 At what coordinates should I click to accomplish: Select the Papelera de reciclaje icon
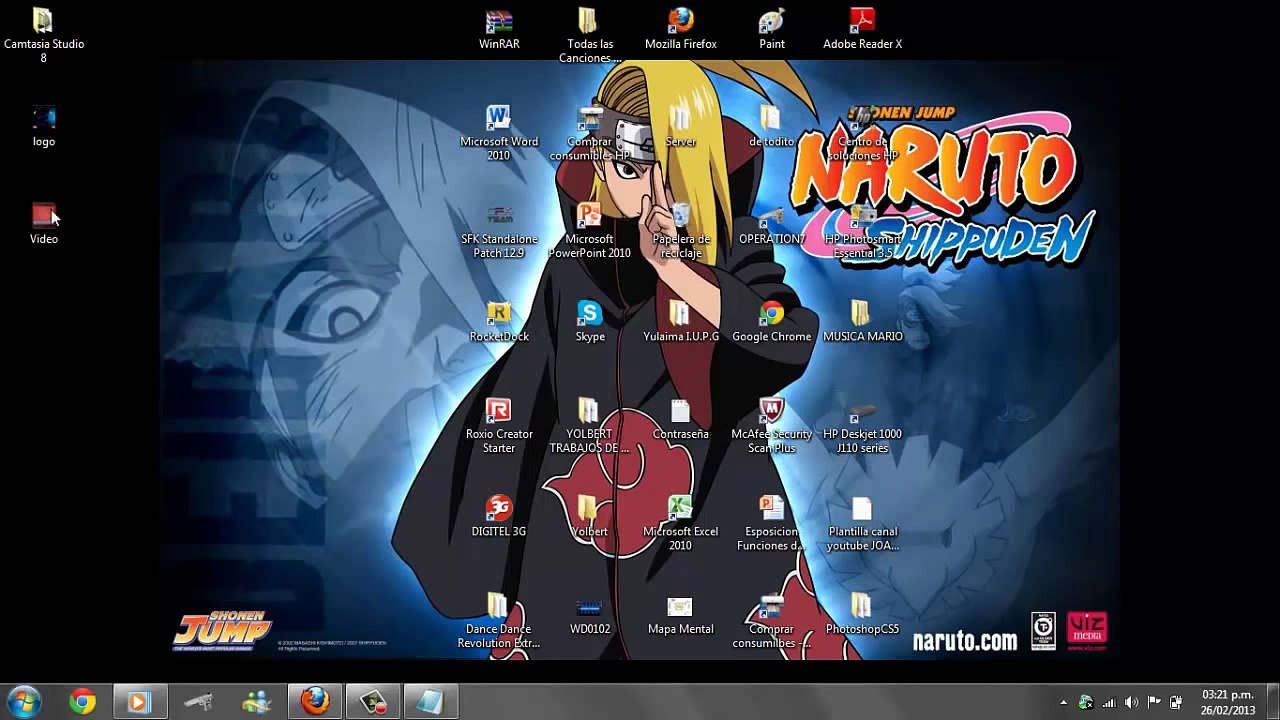[x=681, y=231]
